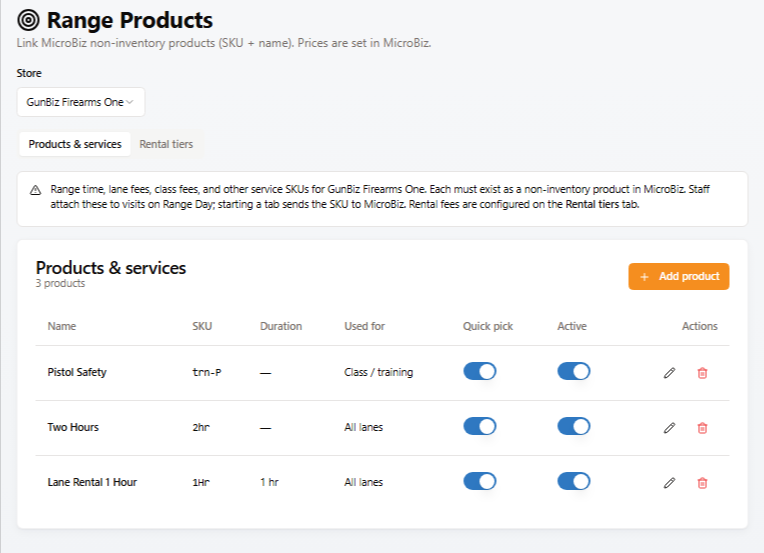764x553 pixels.
Task: Open the GunBiz Firearms One store dropdown
Action: [x=81, y=102]
